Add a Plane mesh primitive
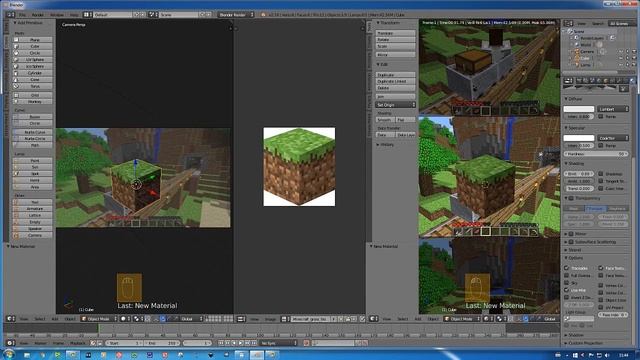The image size is (640, 360). [x=33, y=40]
